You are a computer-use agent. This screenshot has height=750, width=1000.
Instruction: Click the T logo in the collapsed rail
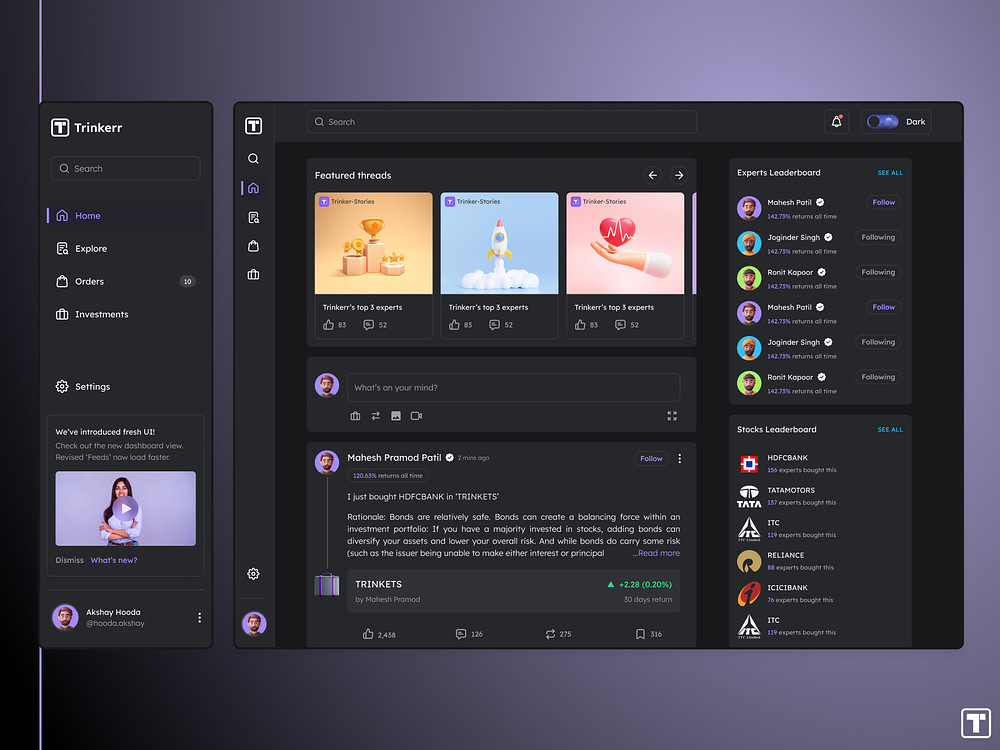(254, 126)
